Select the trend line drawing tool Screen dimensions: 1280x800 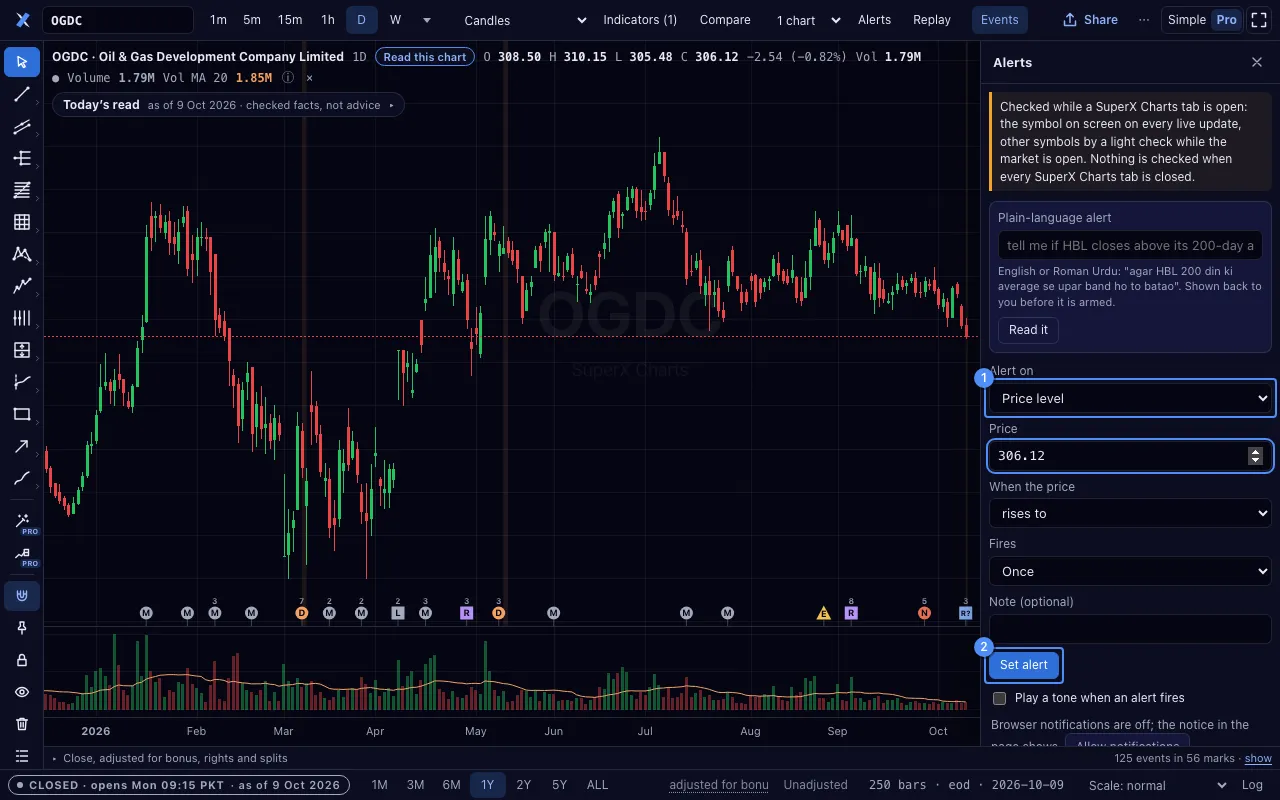pyautogui.click(x=22, y=94)
